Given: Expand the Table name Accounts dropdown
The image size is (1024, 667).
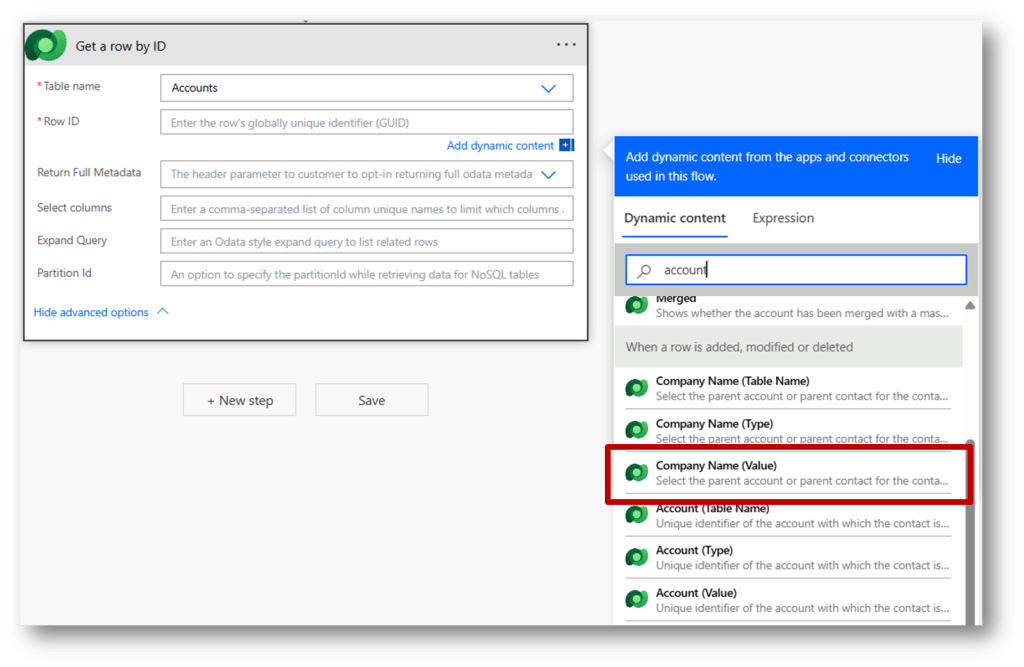Looking at the screenshot, I should pos(548,88).
